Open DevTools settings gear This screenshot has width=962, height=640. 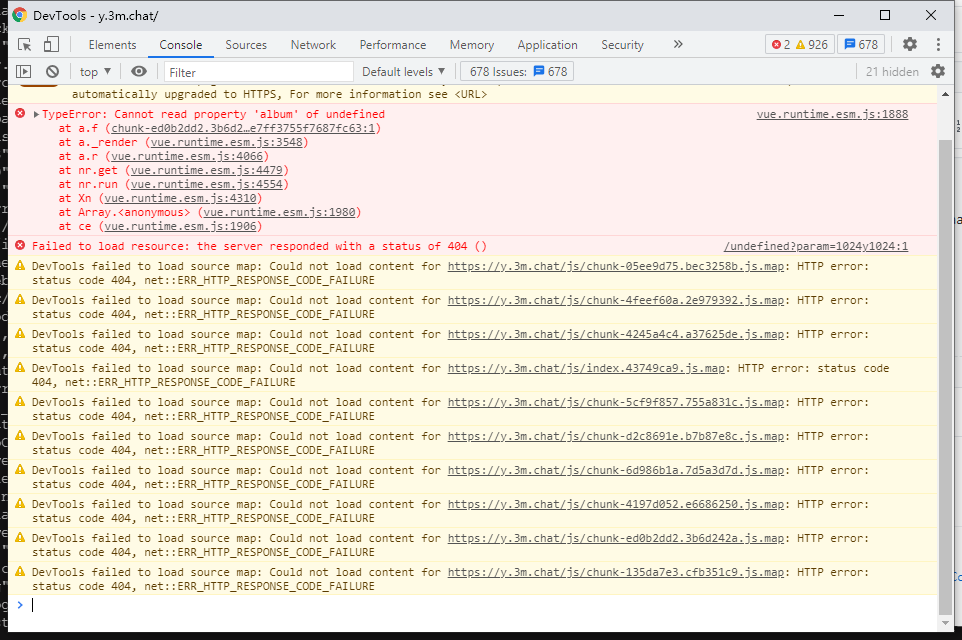910,44
